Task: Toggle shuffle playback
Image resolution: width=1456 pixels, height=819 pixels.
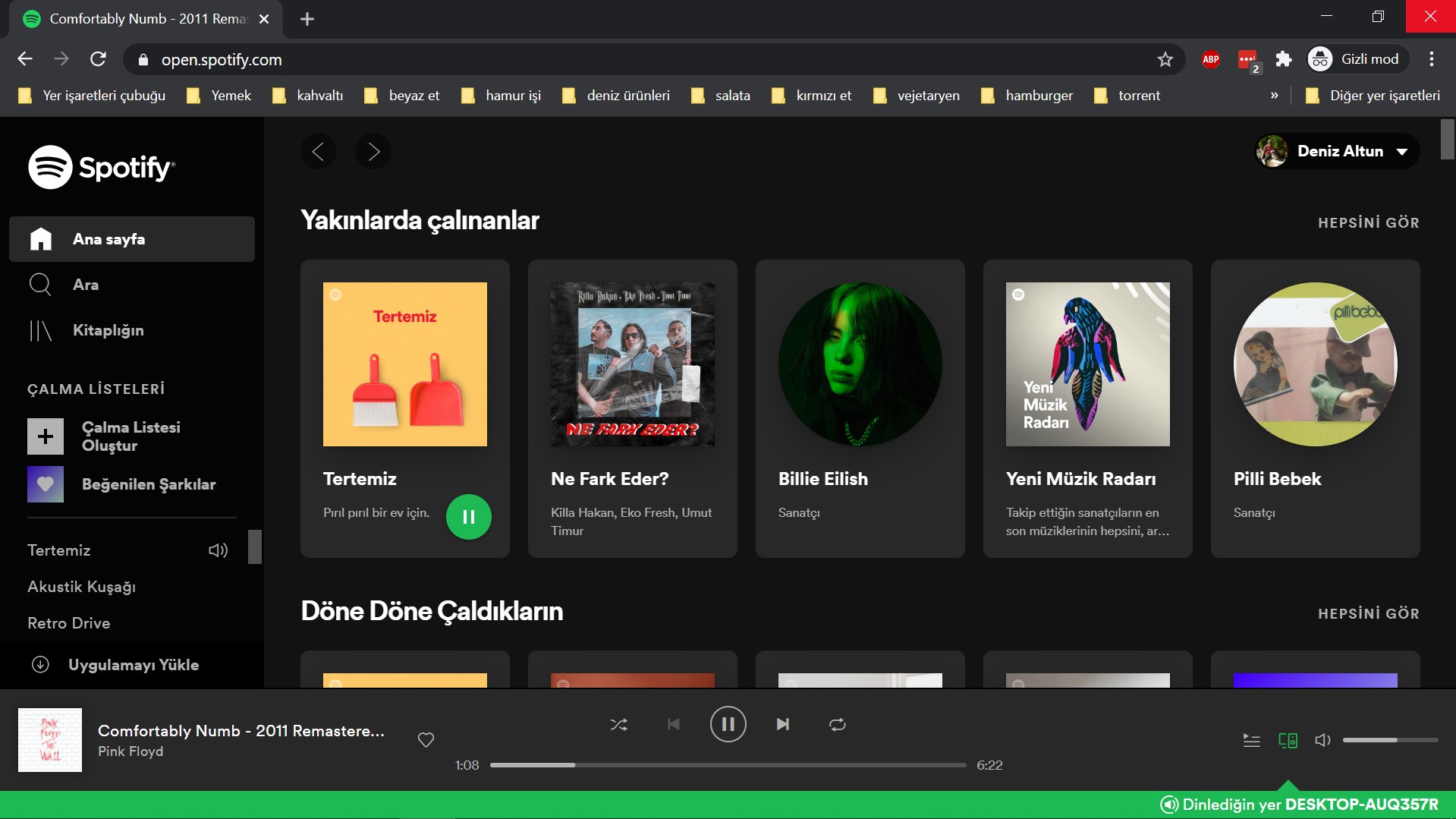Action: tap(619, 725)
